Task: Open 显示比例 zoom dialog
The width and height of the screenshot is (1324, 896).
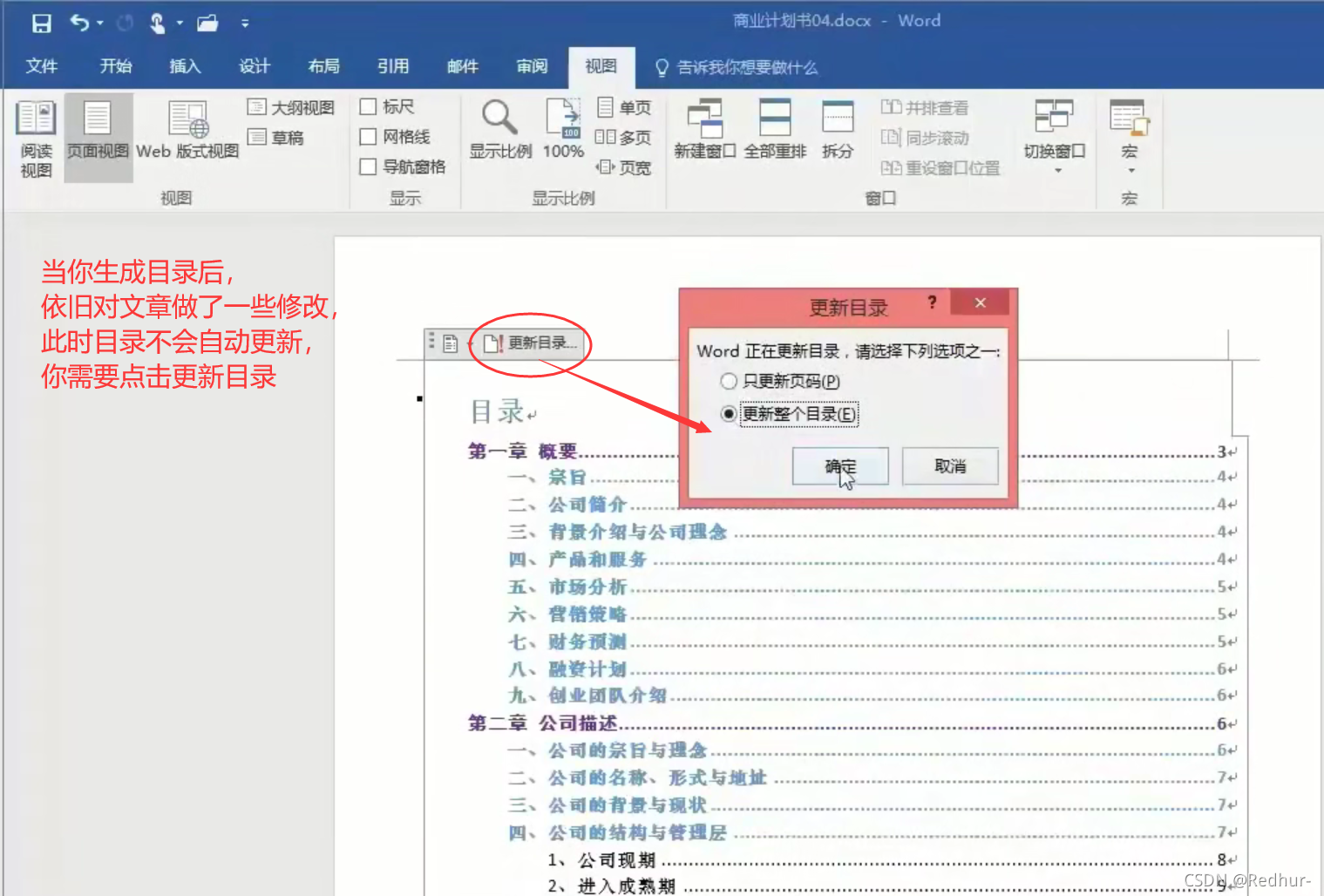Action: pyautogui.click(x=500, y=129)
